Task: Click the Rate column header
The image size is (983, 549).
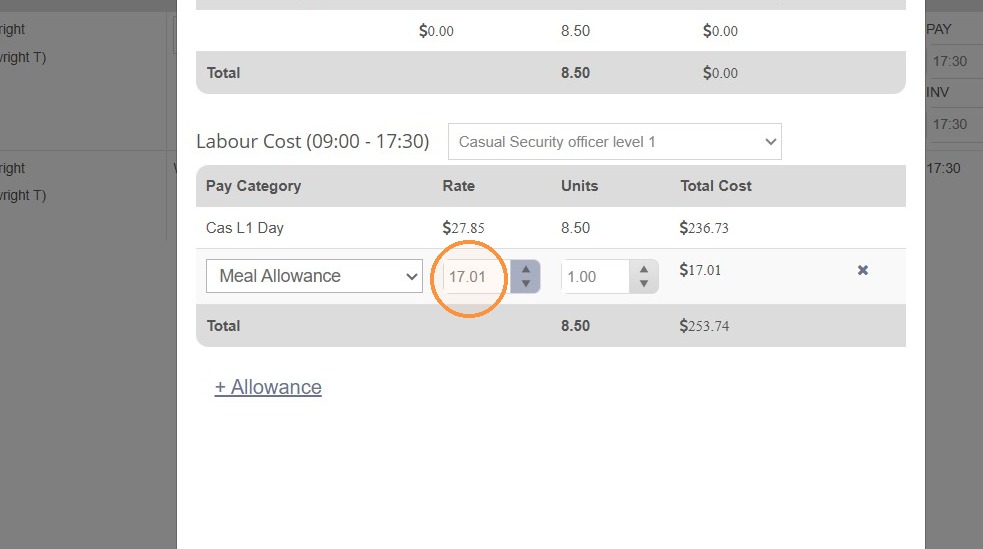Action: (458, 186)
